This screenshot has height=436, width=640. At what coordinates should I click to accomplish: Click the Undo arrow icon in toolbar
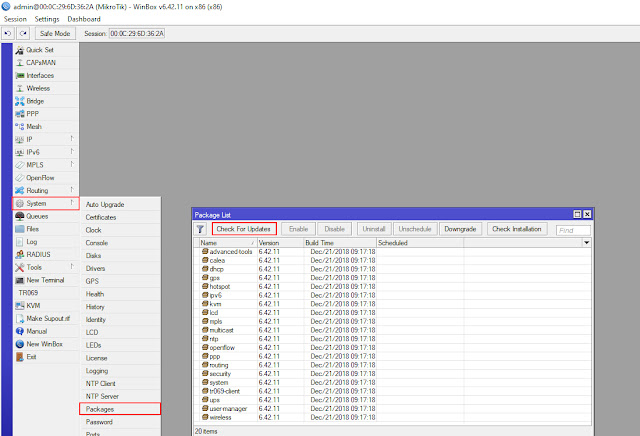point(8,33)
